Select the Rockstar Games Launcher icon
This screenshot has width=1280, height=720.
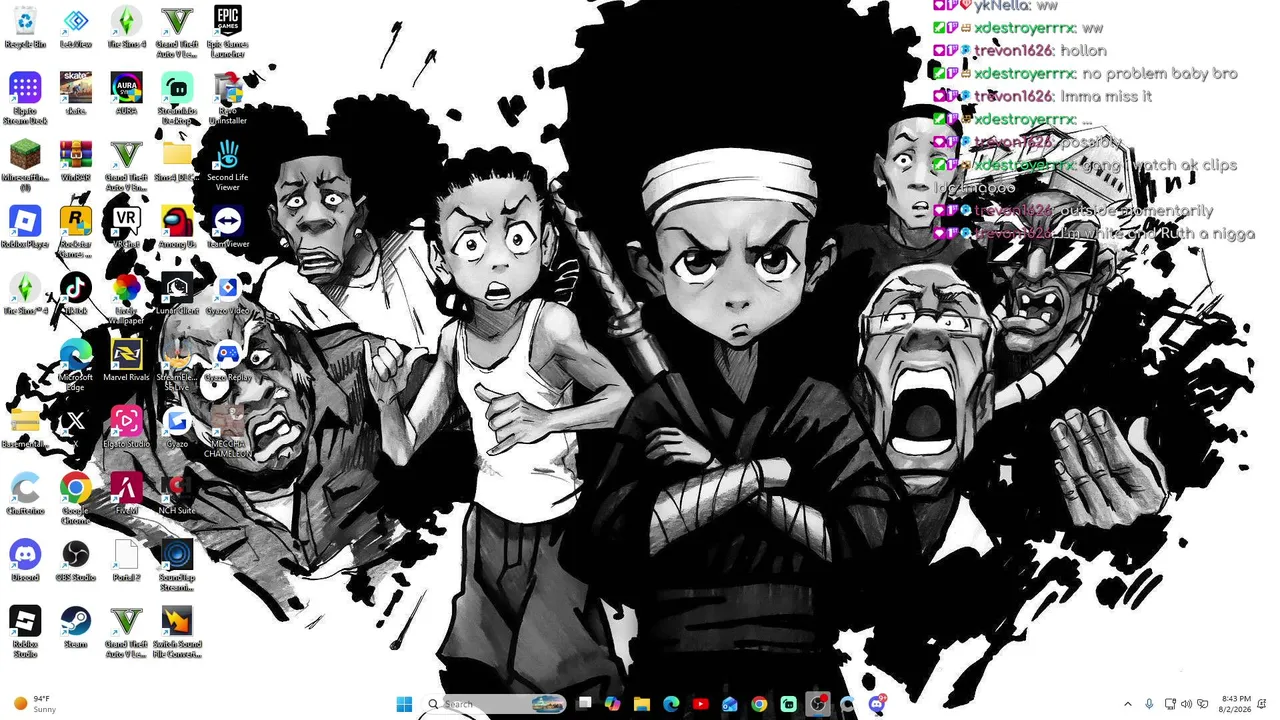click(x=76, y=232)
